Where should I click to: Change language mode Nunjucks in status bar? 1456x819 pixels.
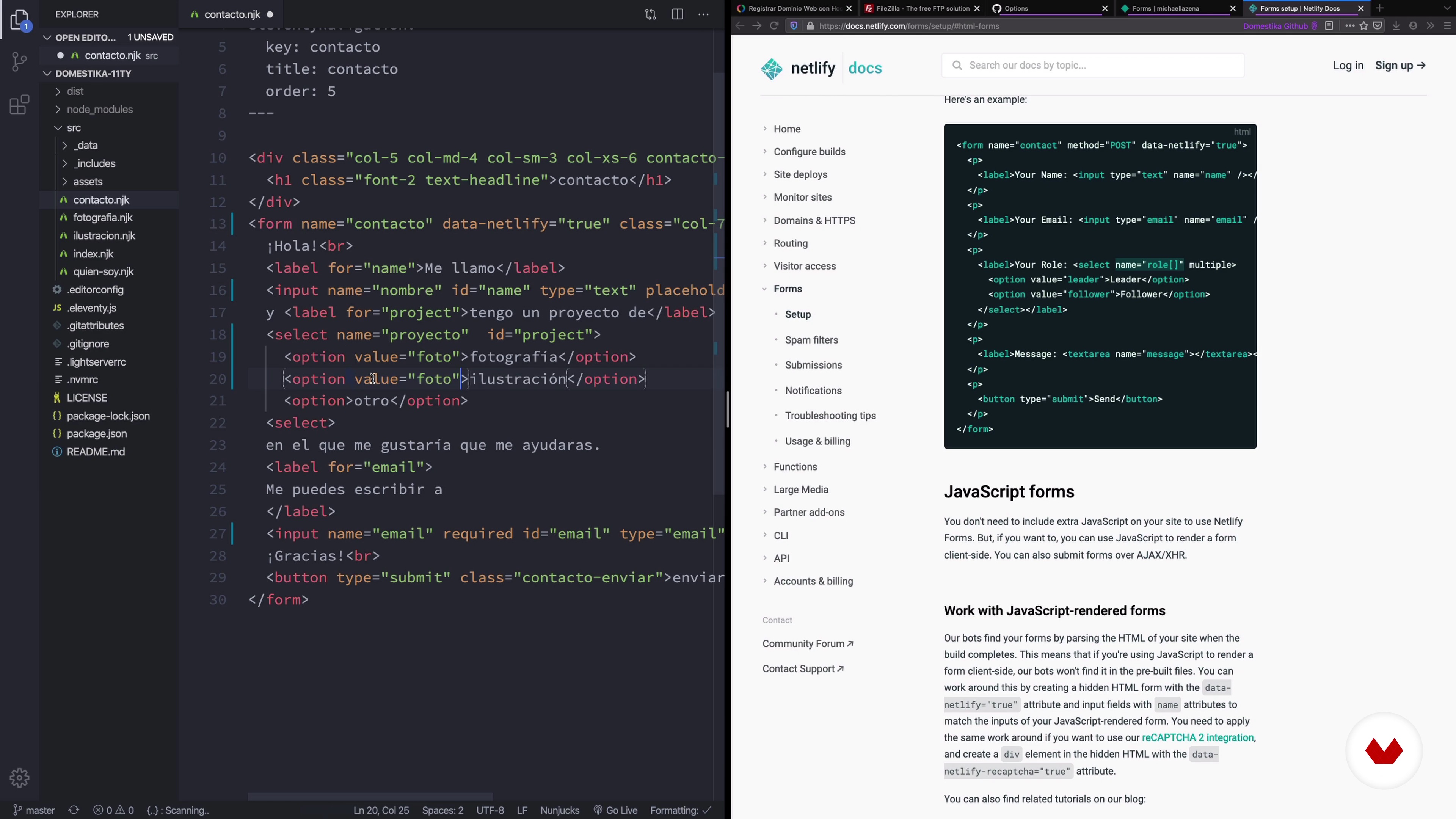pos(560,810)
